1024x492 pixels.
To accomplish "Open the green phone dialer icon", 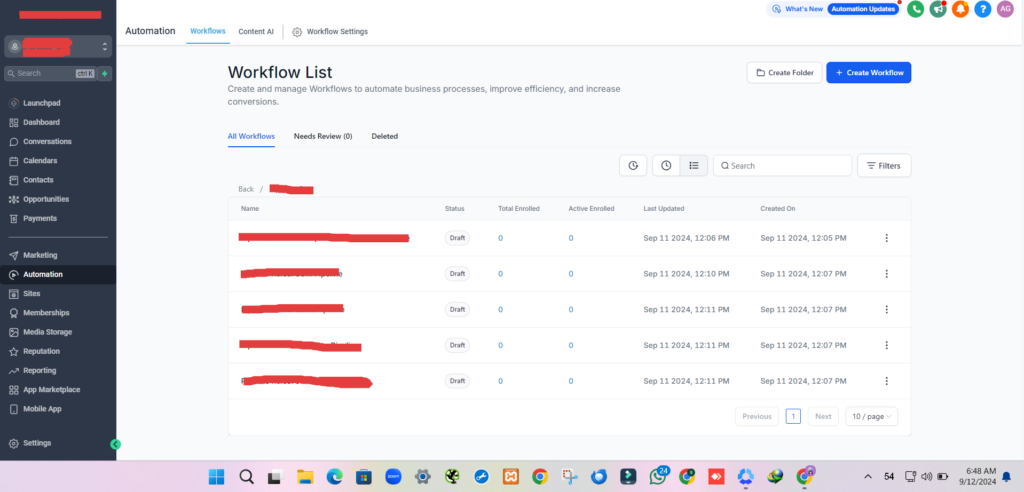I will [x=916, y=9].
